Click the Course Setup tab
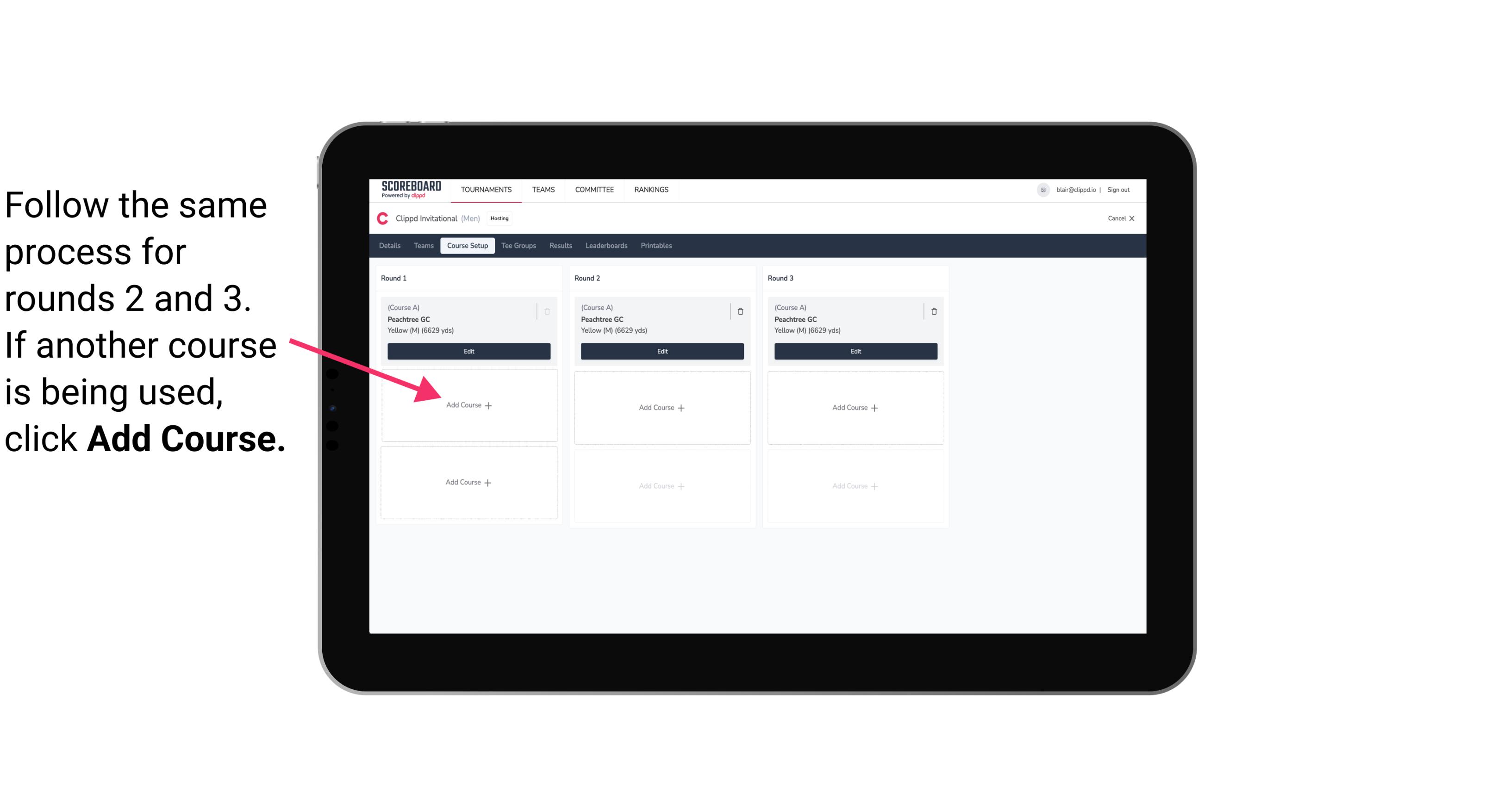1510x812 pixels. 465,246
